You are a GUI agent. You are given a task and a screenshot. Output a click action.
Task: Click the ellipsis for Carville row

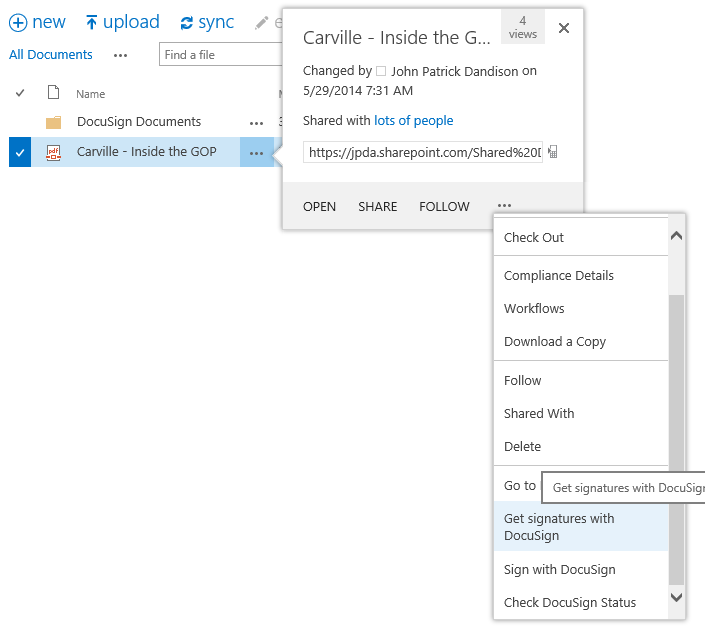(256, 152)
